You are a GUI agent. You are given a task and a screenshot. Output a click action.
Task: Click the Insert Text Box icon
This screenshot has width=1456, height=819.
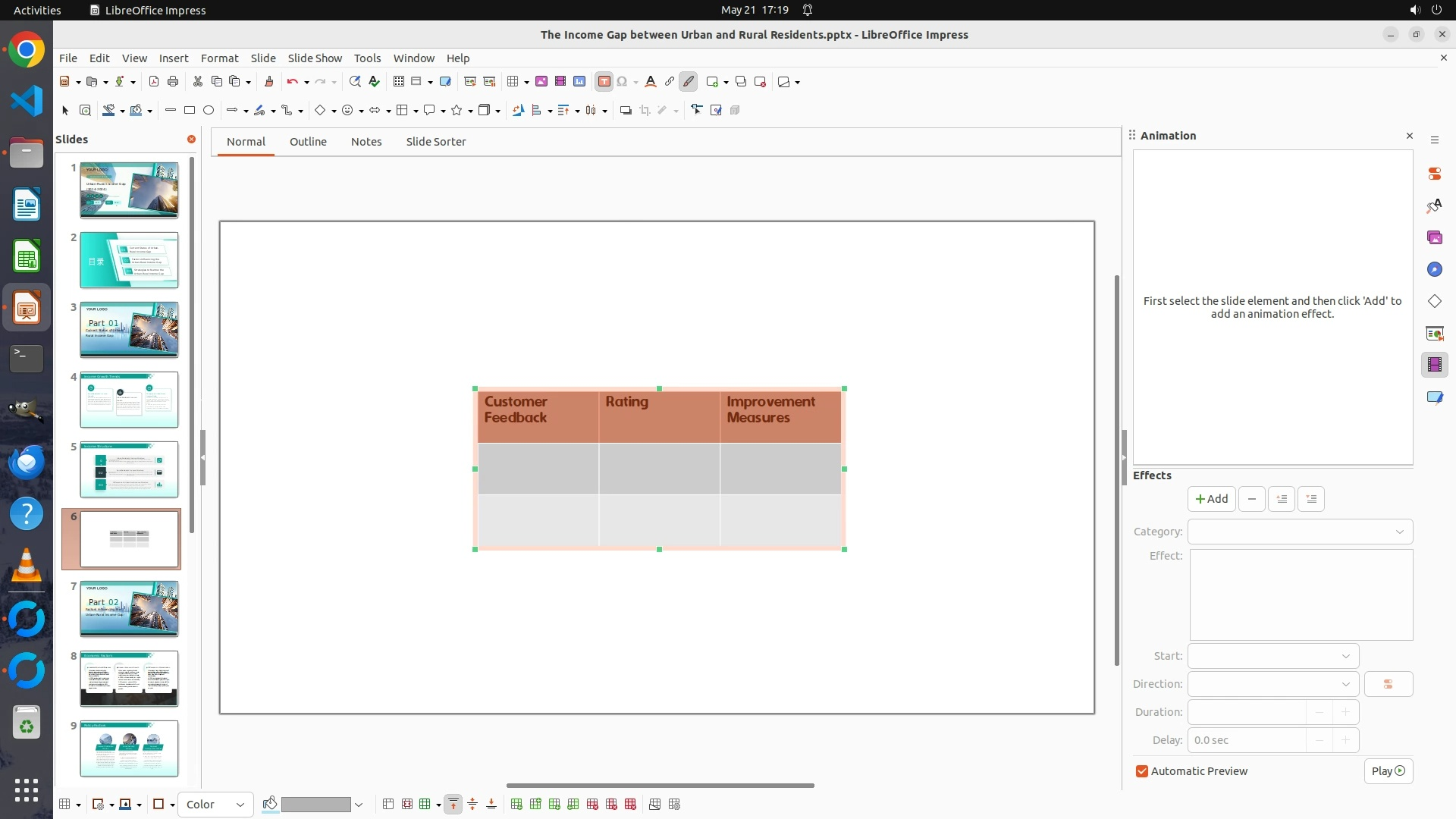tap(604, 82)
